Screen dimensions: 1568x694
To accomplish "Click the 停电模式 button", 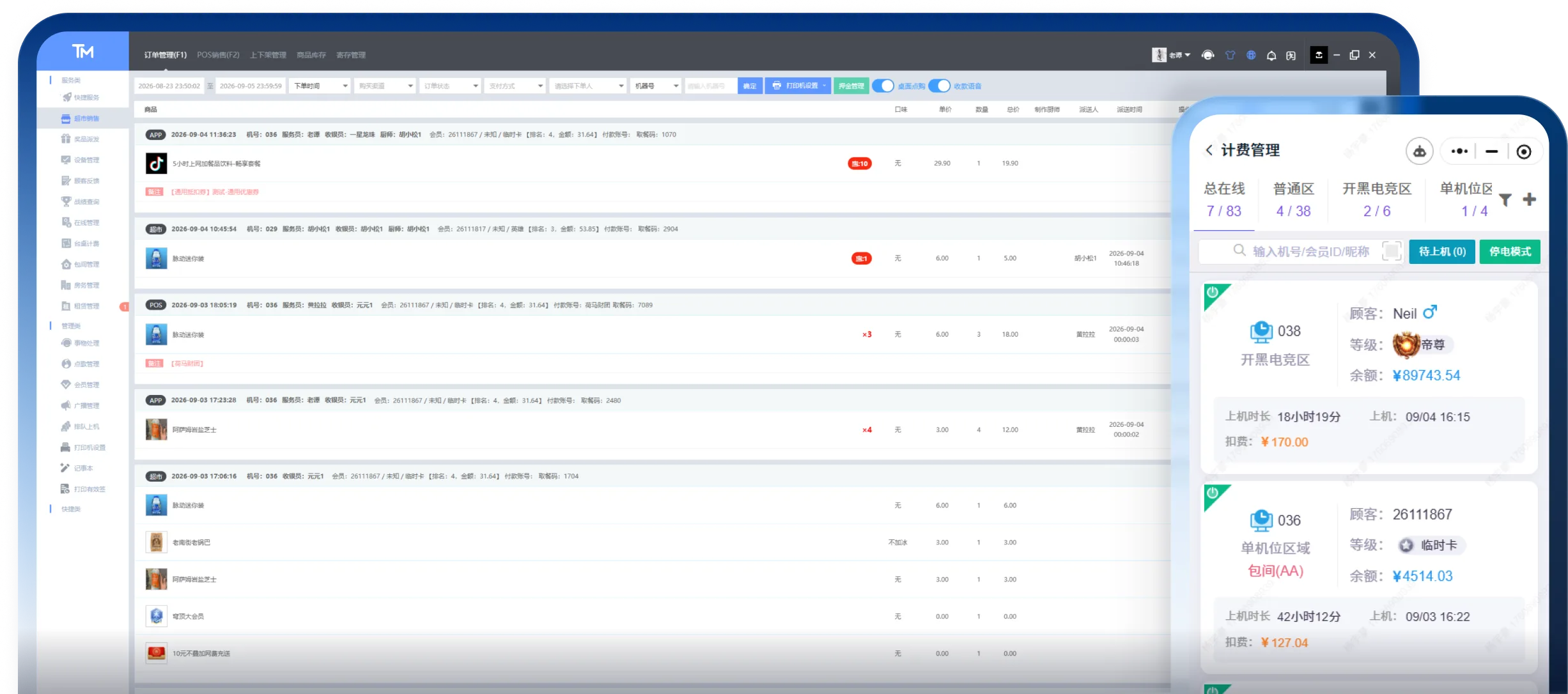I will click(1510, 252).
